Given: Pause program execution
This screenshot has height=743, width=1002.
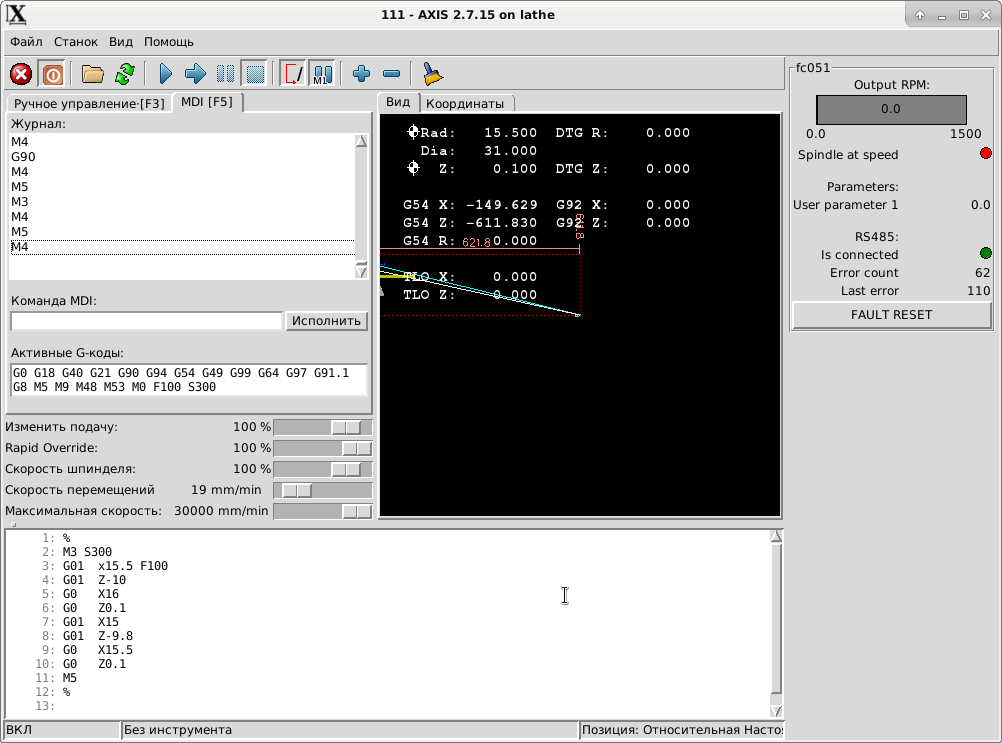Looking at the screenshot, I should (225, 74).
